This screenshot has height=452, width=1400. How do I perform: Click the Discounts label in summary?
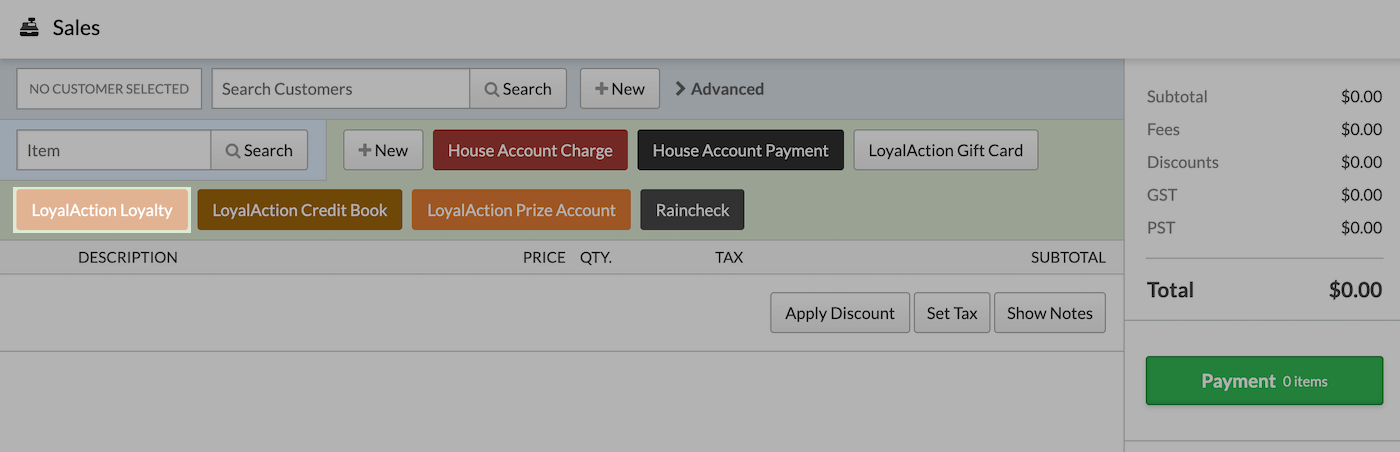coord(1183,162)
